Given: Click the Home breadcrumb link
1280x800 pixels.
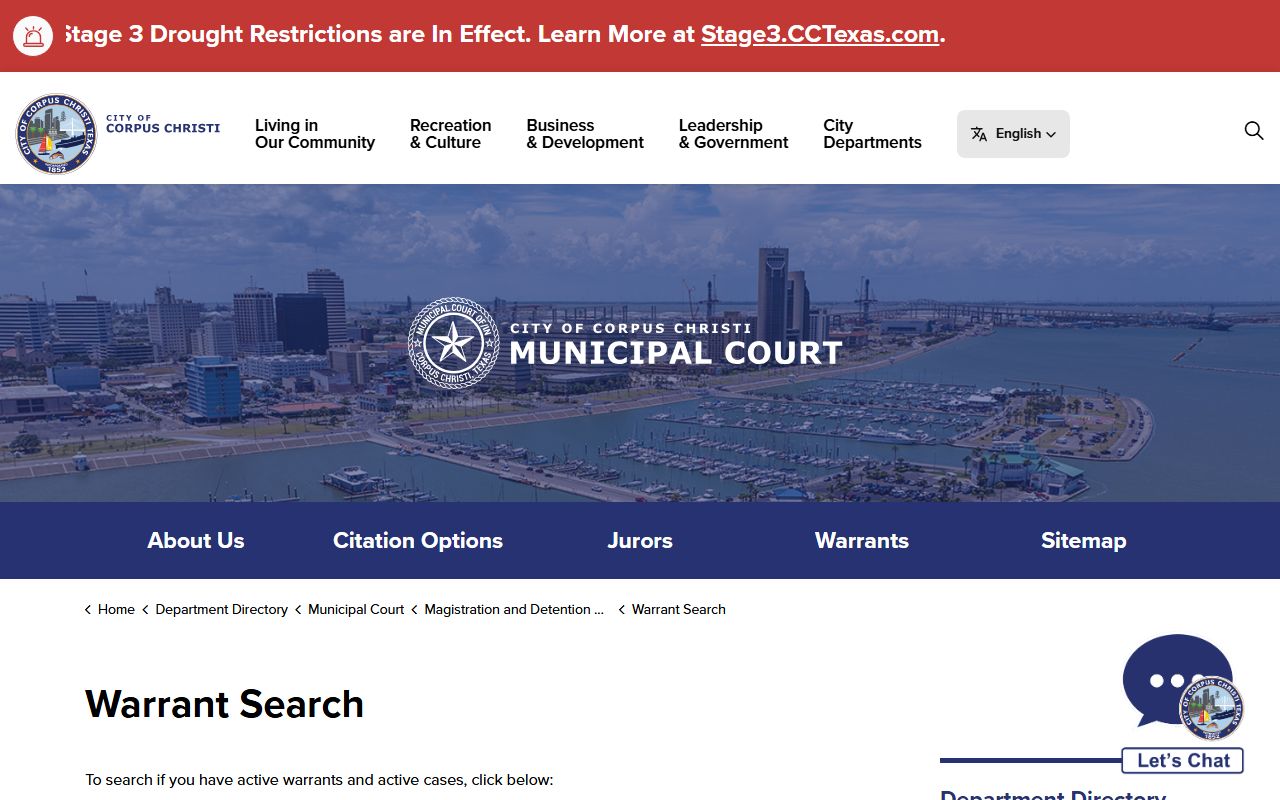Looking at the screenshot, I should [116, 609].
